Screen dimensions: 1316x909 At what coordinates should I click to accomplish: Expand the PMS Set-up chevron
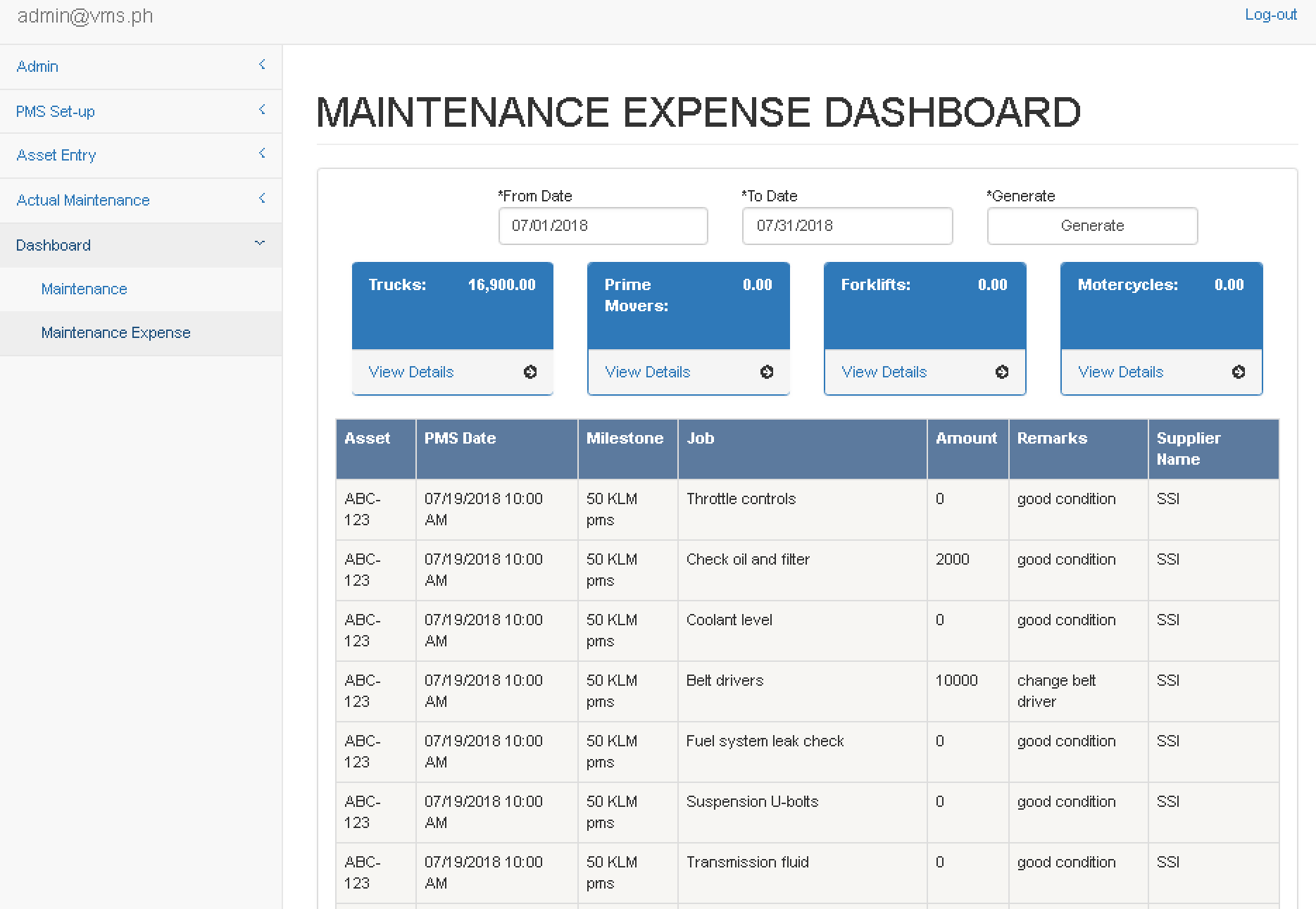pyautogui.click(x=262, y=110)
